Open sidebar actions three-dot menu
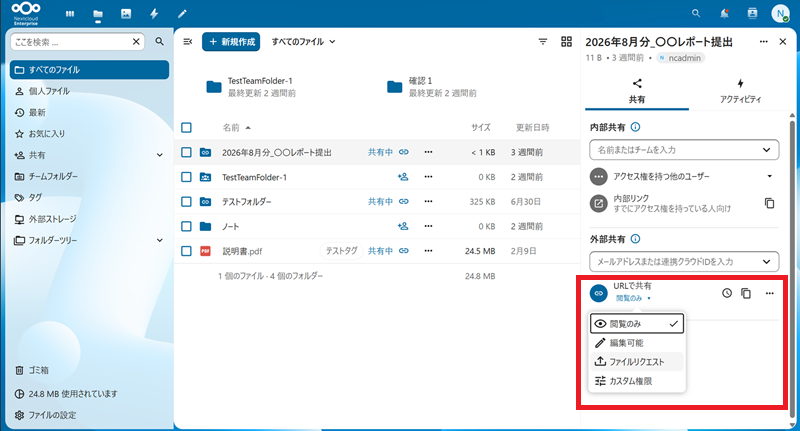 click(x=763, y=42)
